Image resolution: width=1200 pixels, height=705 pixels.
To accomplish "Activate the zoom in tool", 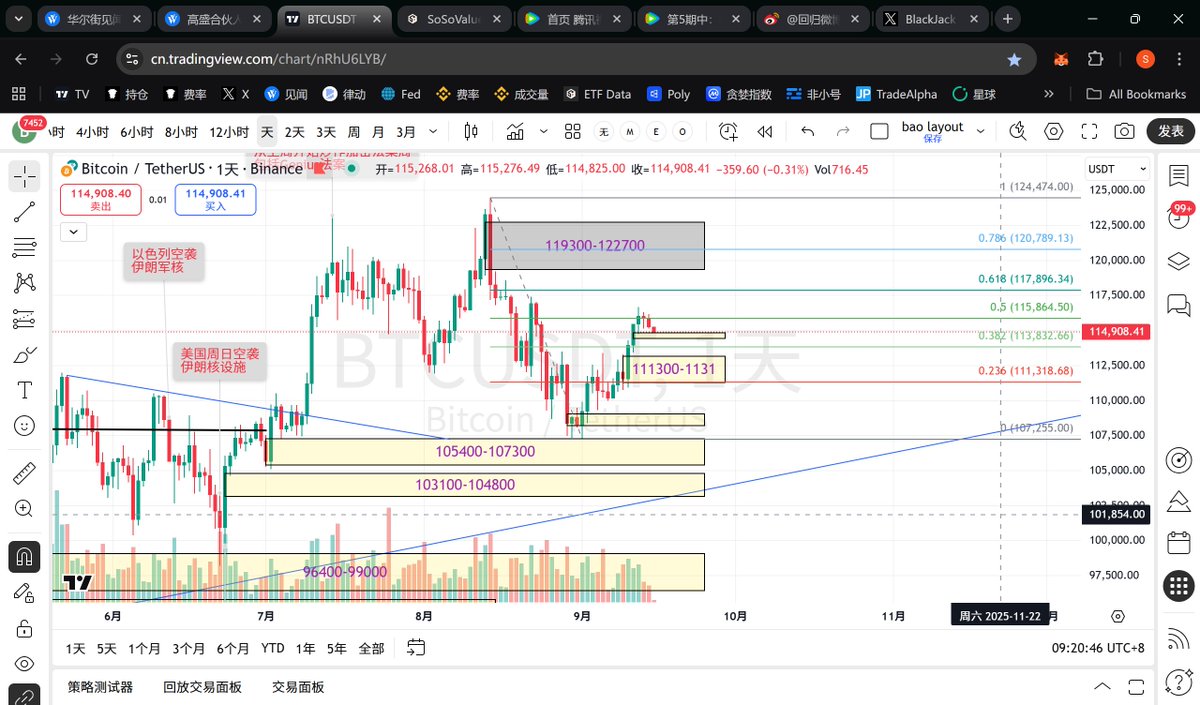I will 25,509.
